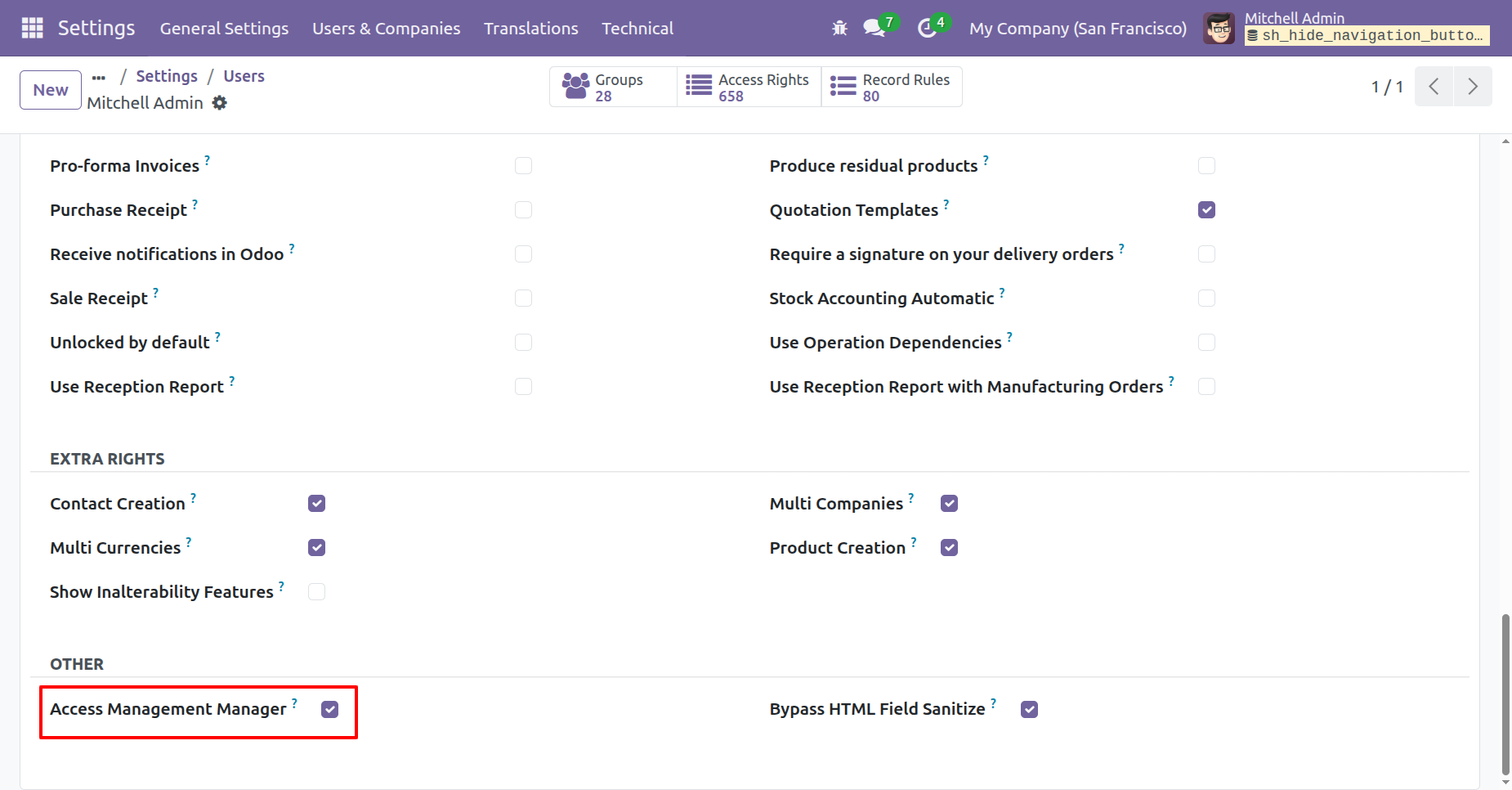Screen dimensions: 1512x790
Task: Open the apps grid menu icon
Action: tap(32, 28)
